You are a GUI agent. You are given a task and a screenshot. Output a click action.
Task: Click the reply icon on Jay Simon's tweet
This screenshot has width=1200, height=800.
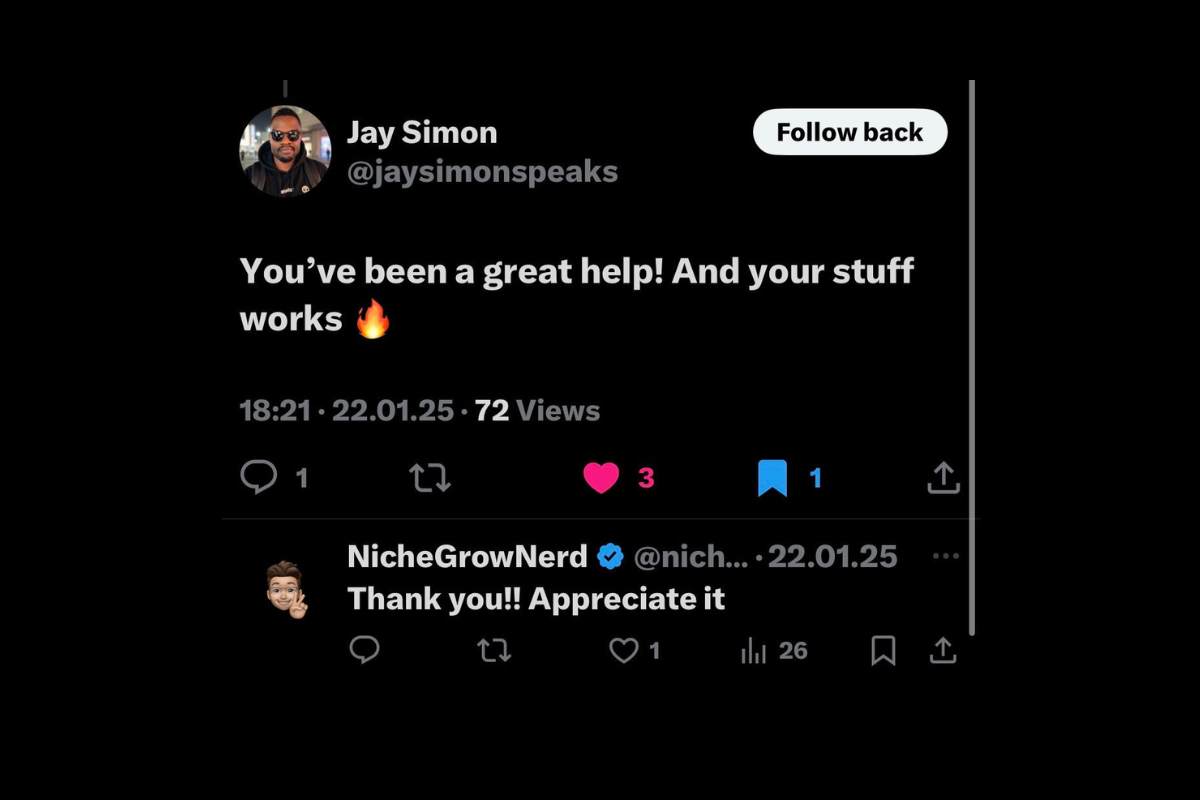[x=259, y=477]
